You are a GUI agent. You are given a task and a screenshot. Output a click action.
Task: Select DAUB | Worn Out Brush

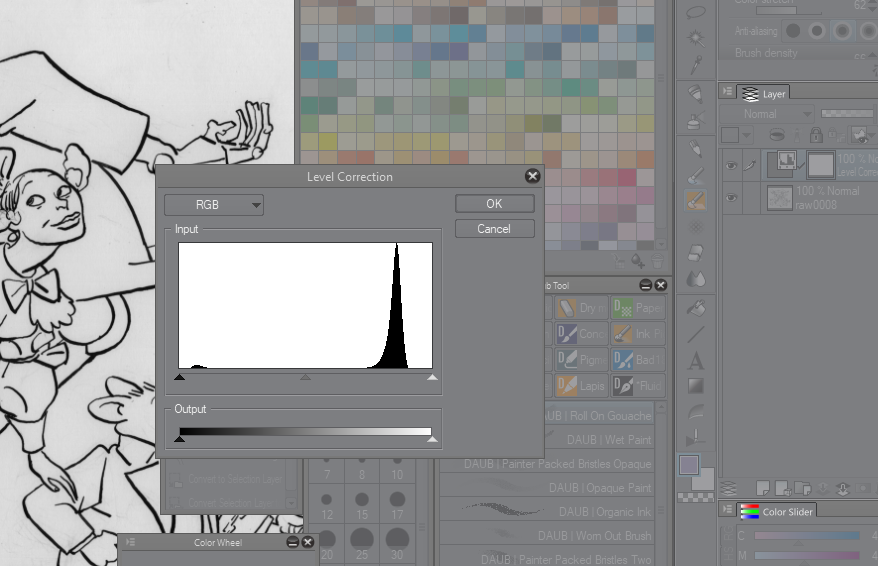[547, 536]
